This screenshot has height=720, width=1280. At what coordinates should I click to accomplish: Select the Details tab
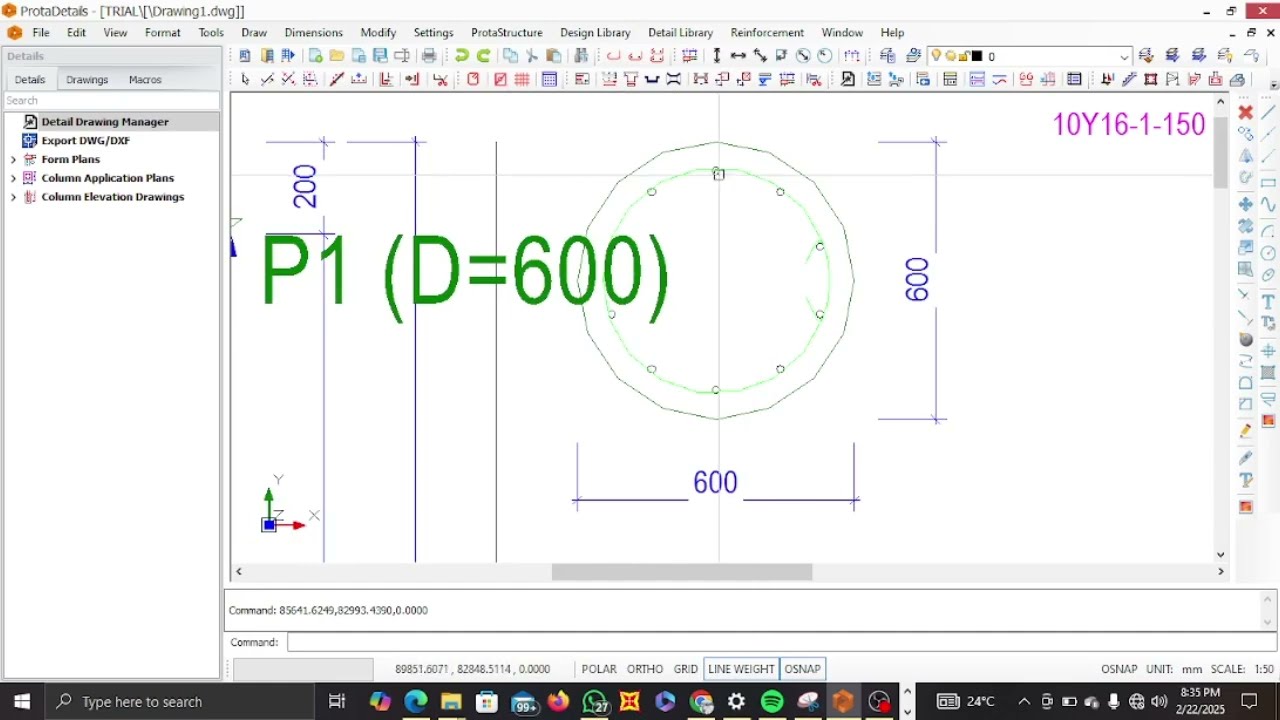pos(30,80)
